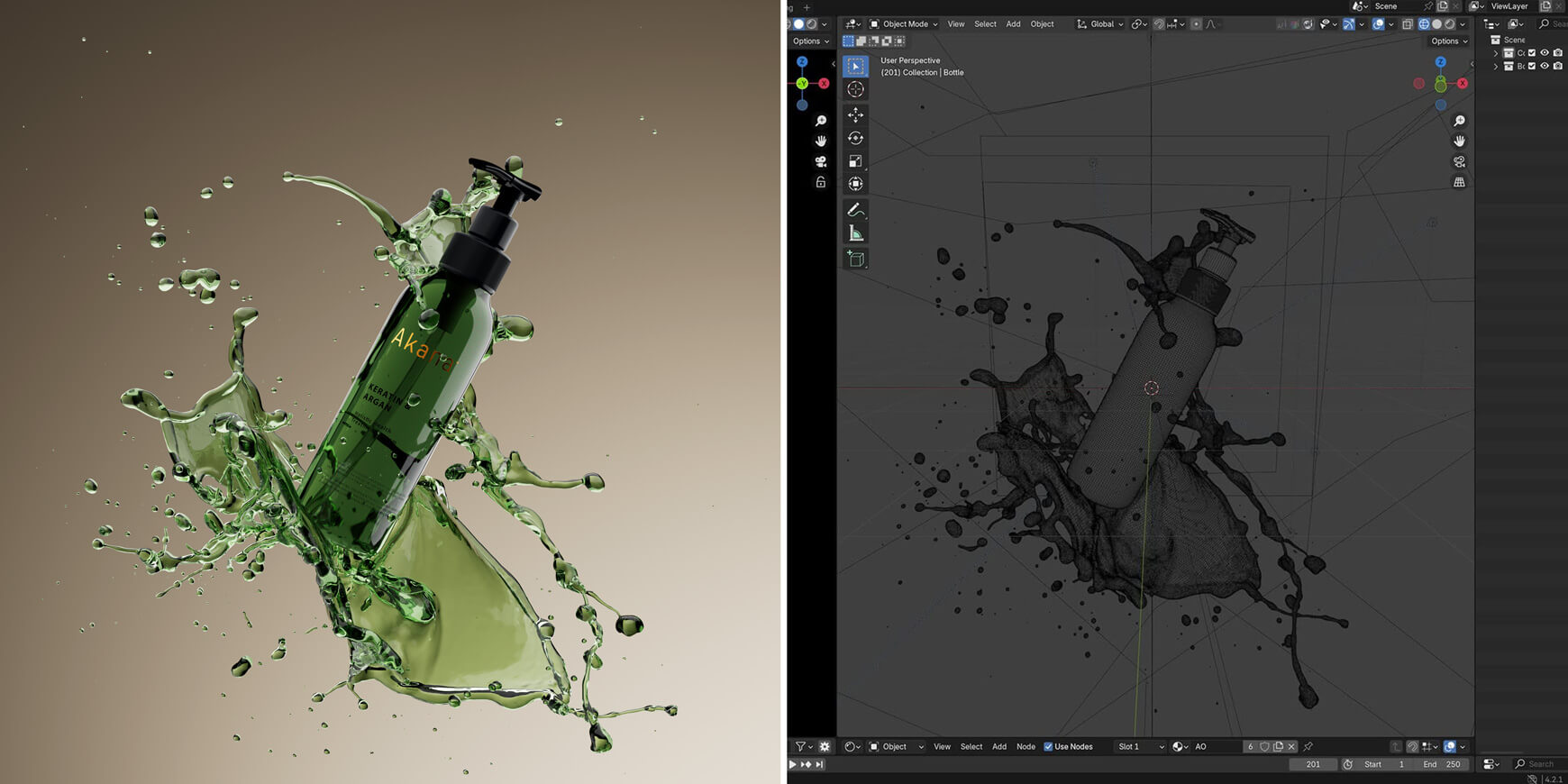
Task: Open the viewport View menu
Action: [x=956, y=24]
